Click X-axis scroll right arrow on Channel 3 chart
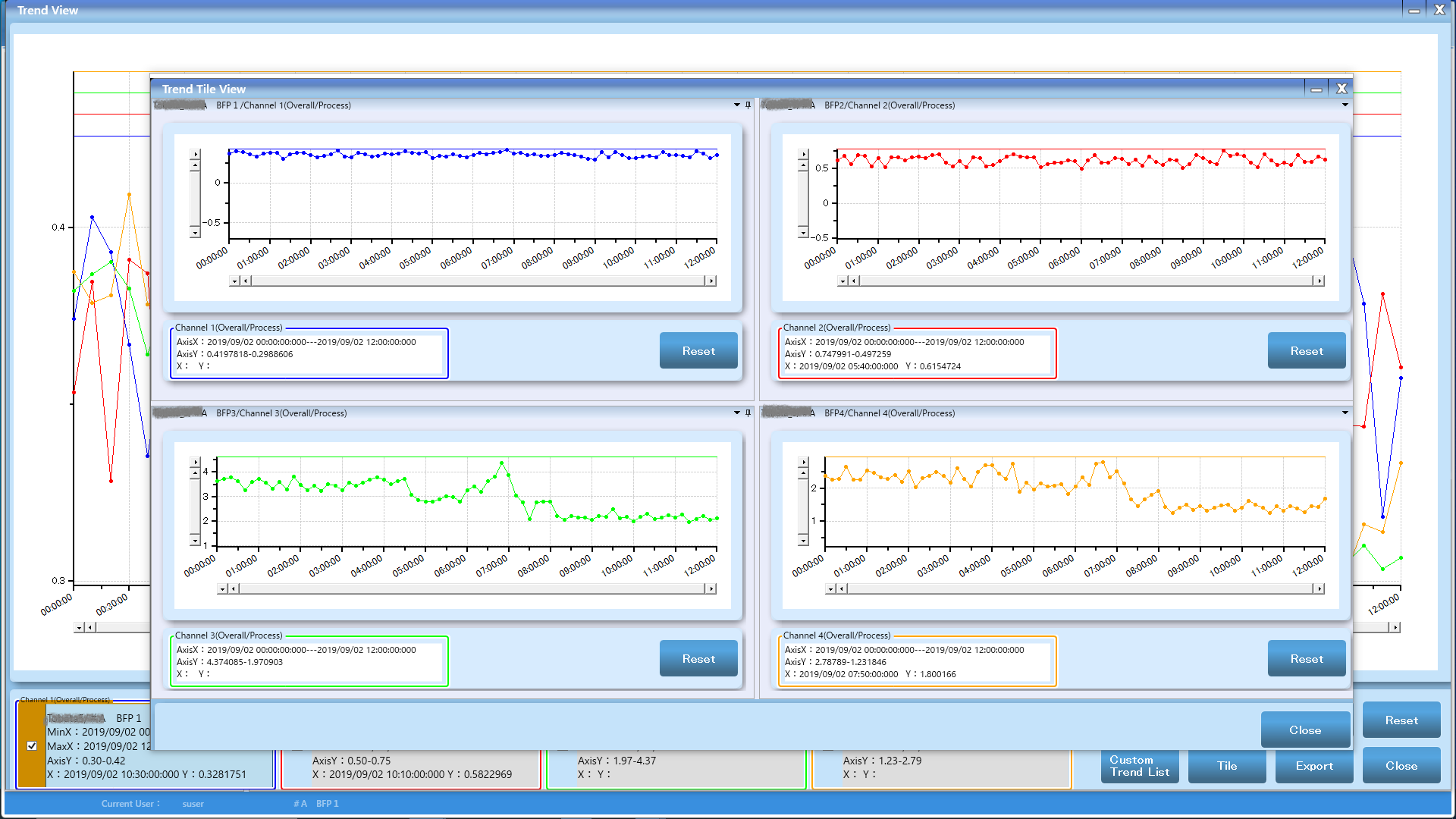Image resolution: width=1456 pixels, height=819 pixels. point(711,588)
